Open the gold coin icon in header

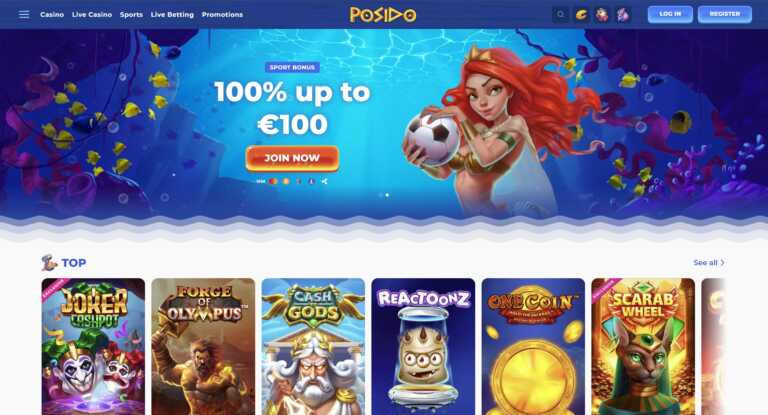tap(581, 15)
